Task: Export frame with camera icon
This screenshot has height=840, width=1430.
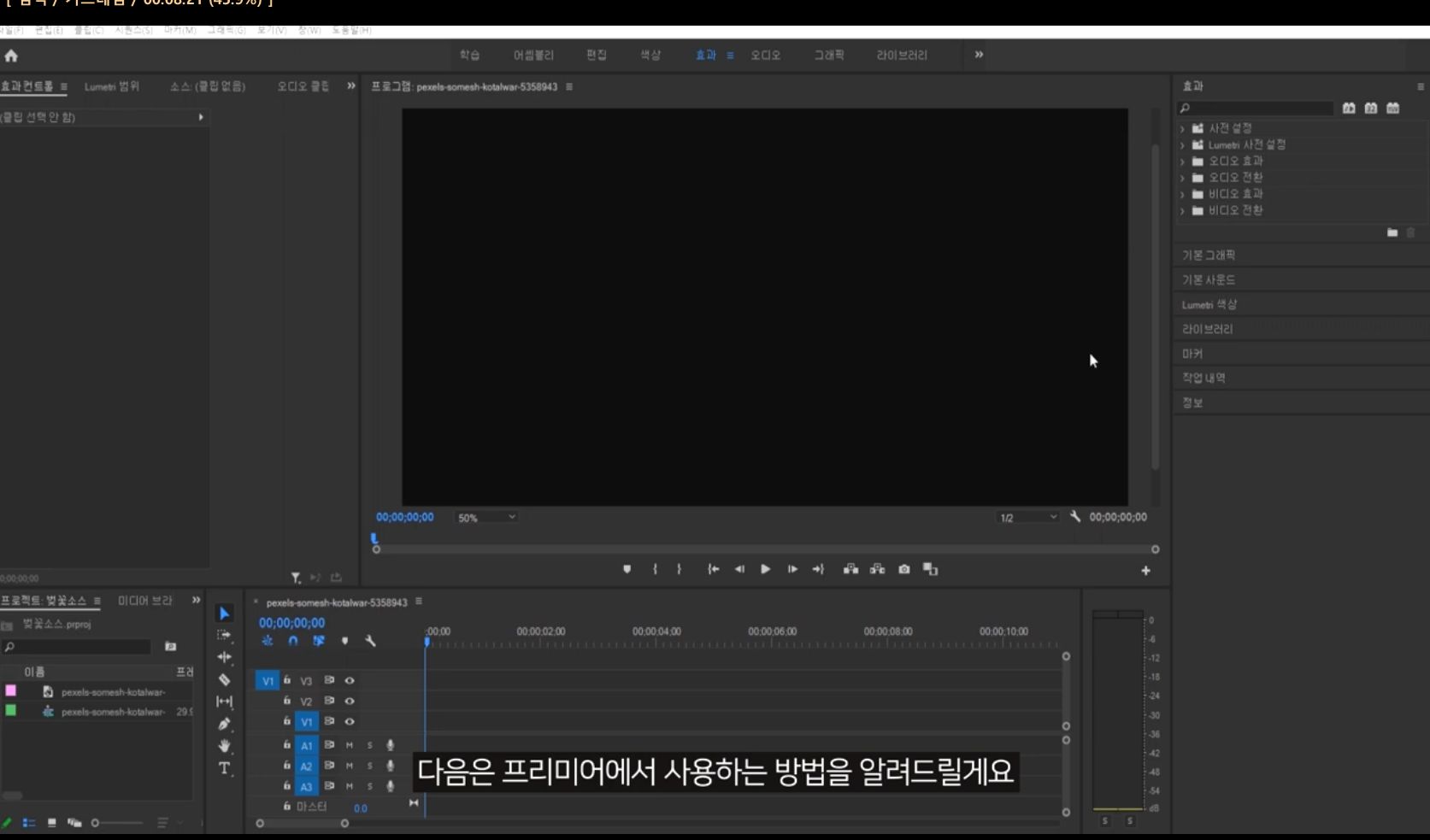Action: click(904, 569)
